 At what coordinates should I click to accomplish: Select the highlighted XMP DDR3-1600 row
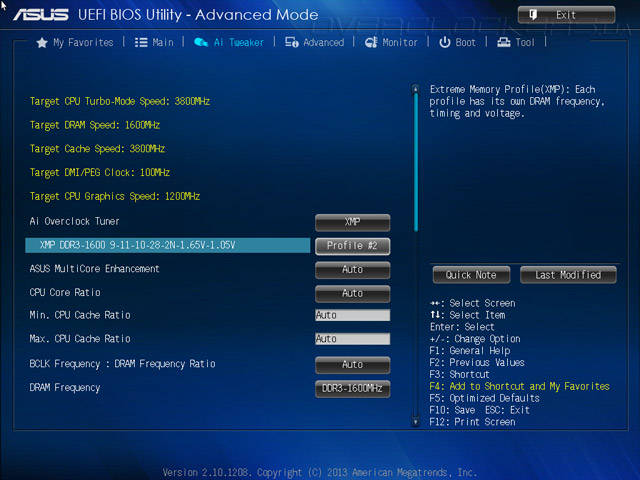[x=167, y=245]
